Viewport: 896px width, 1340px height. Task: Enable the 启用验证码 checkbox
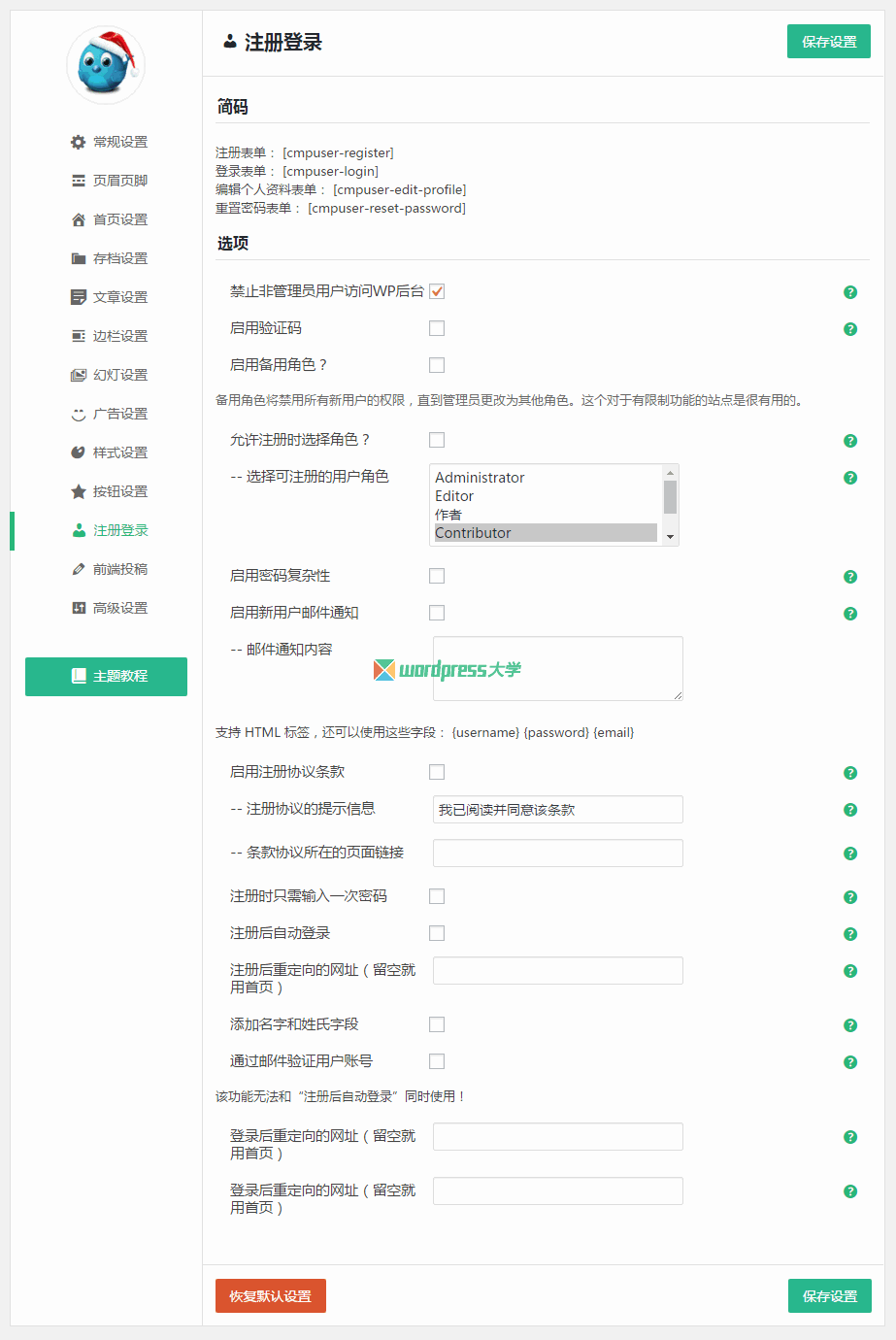[x=437, y=328]
